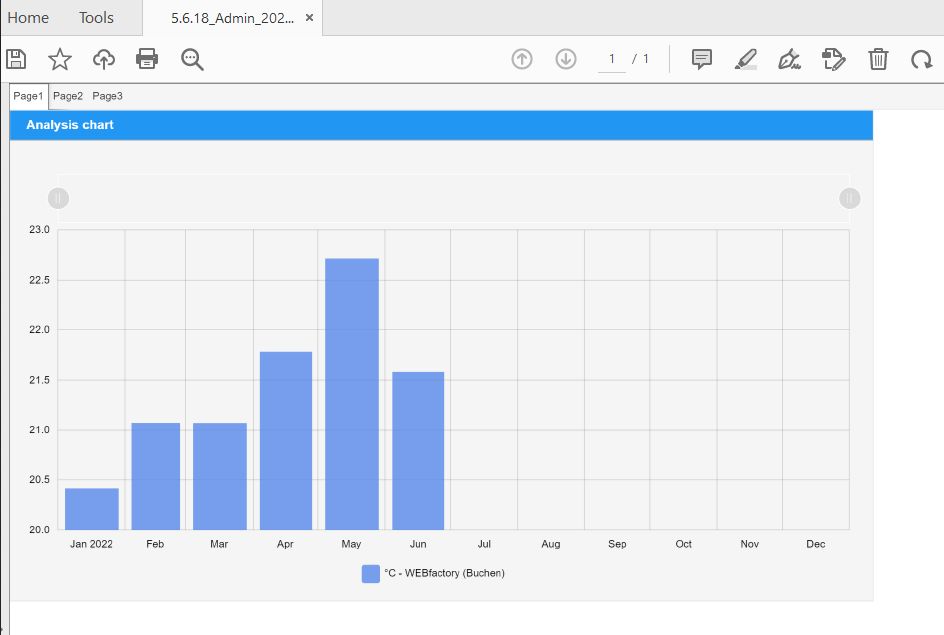Rotate the page with the rotate icon
944x635 pixels.
(921, 59)
